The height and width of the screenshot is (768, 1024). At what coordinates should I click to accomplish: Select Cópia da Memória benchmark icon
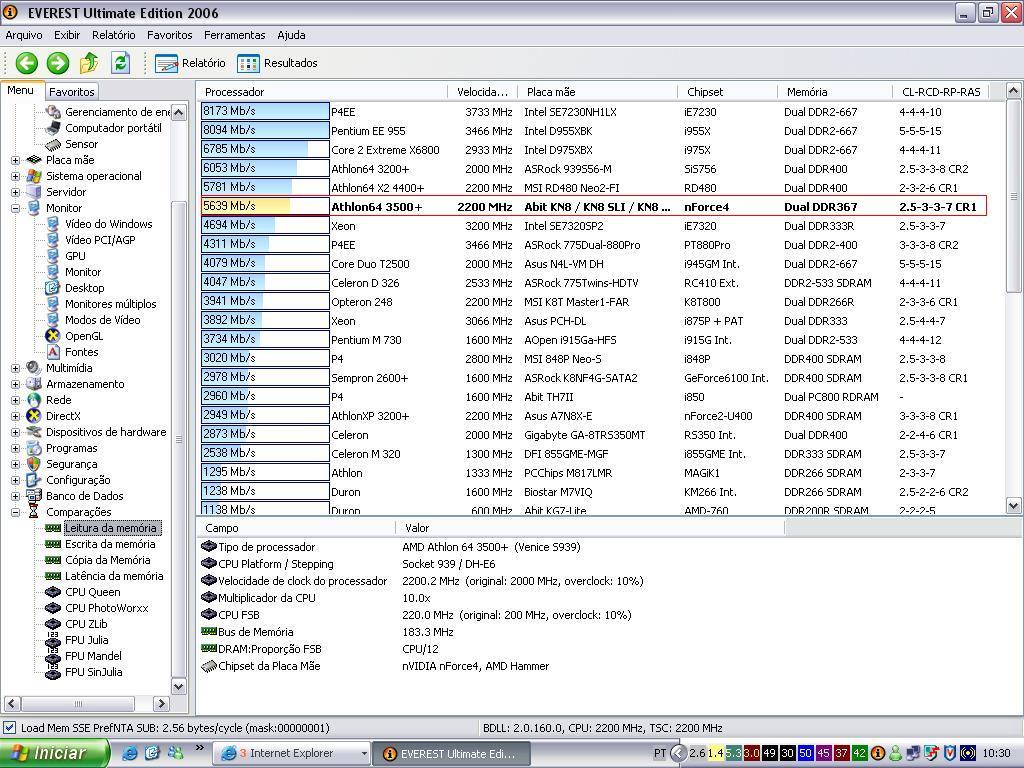pyautogui.click(x=53, y=560)
